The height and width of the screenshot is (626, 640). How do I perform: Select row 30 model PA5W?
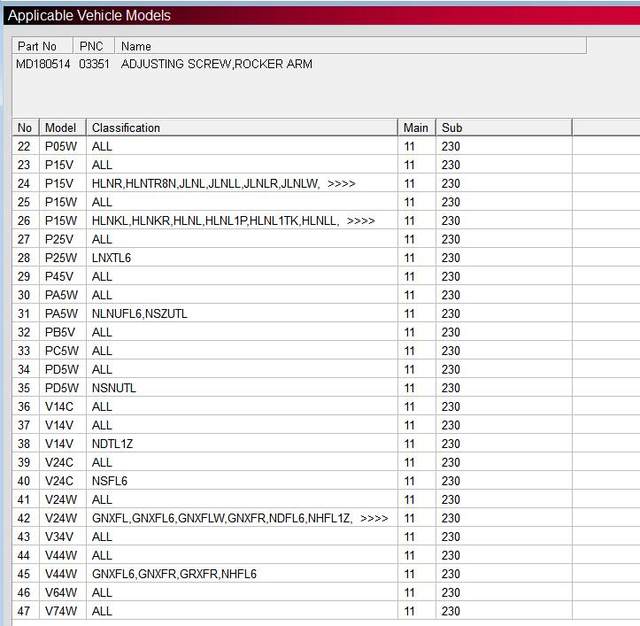tap(61, 295)
